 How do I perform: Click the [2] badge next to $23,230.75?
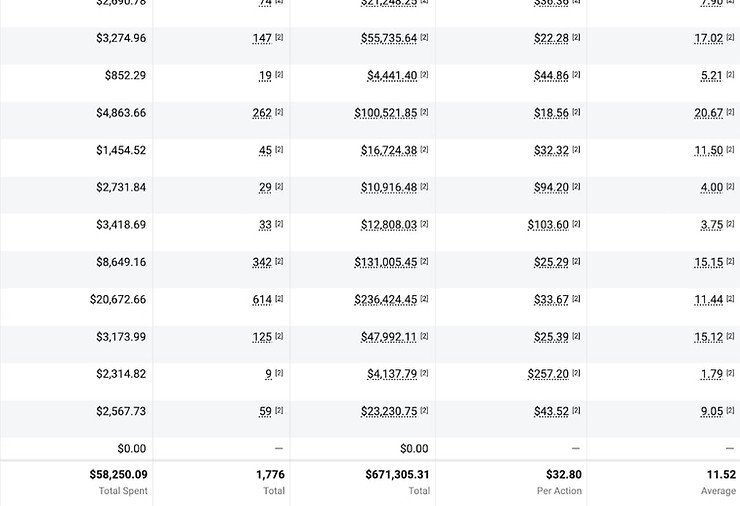(x=425, y=411)
